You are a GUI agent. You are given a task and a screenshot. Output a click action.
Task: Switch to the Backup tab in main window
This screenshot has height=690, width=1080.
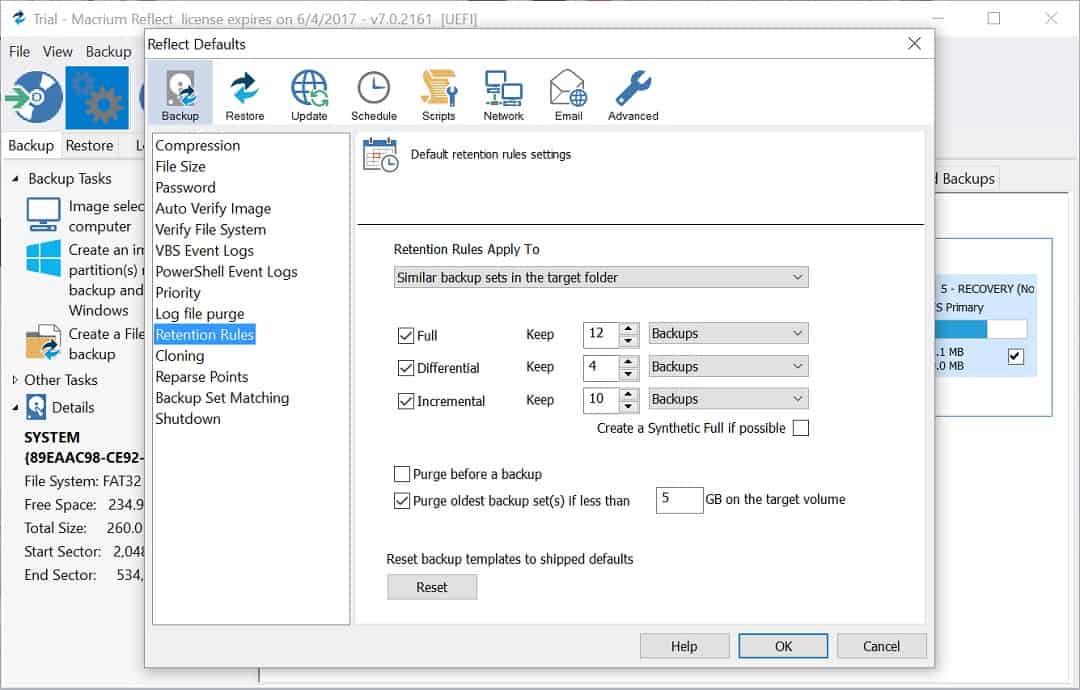31,146
